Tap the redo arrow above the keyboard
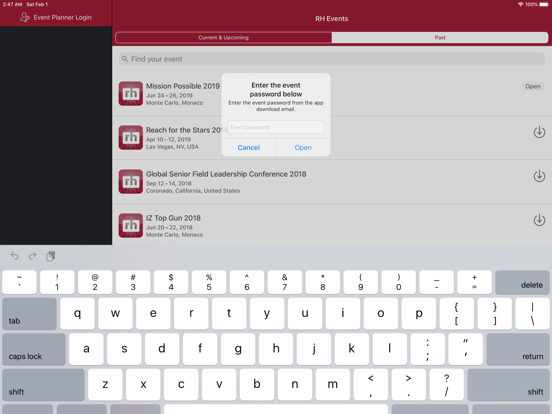The image size is (552, 414). click(x=32, y=256)
